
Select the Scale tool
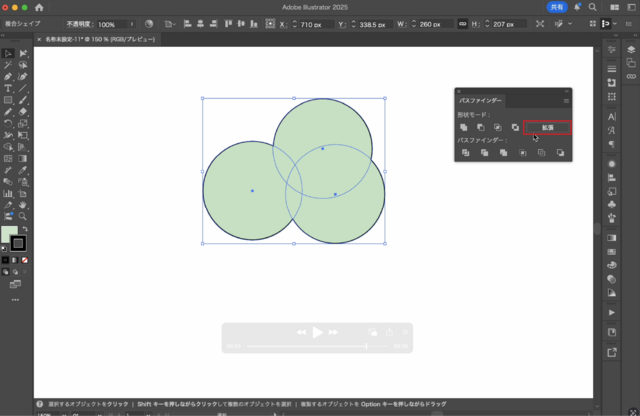[23, 123]
